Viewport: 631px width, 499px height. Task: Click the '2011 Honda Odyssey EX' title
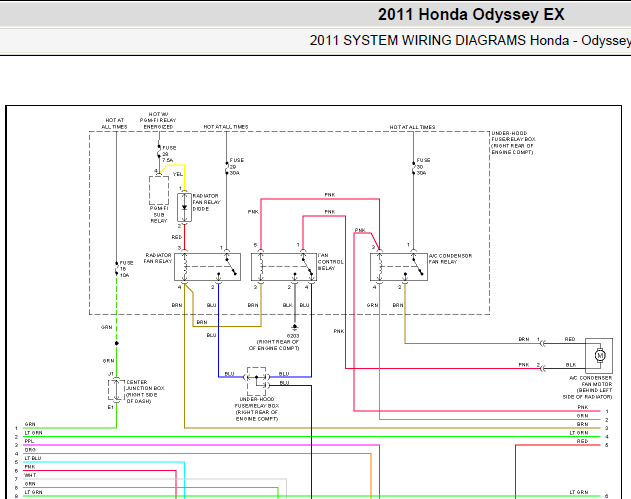471,14
